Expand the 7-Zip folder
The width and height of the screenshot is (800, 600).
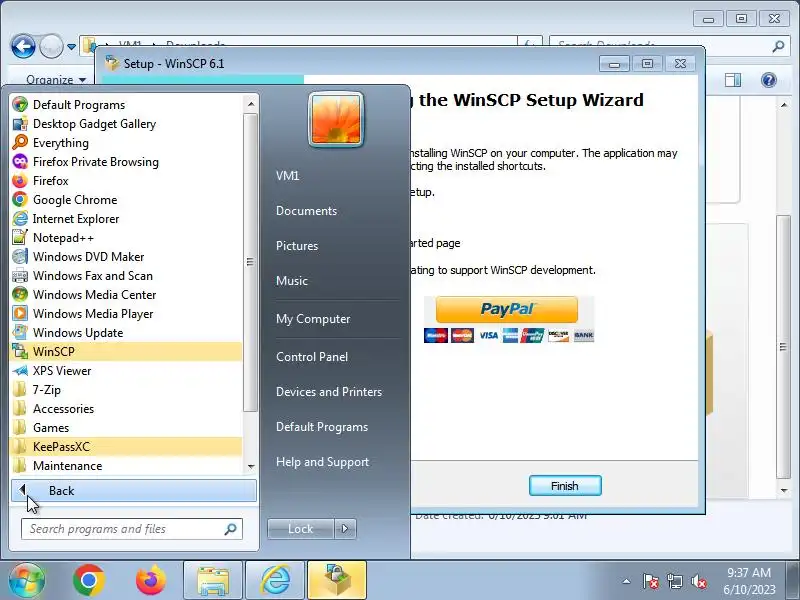click(x=126, y=390)
